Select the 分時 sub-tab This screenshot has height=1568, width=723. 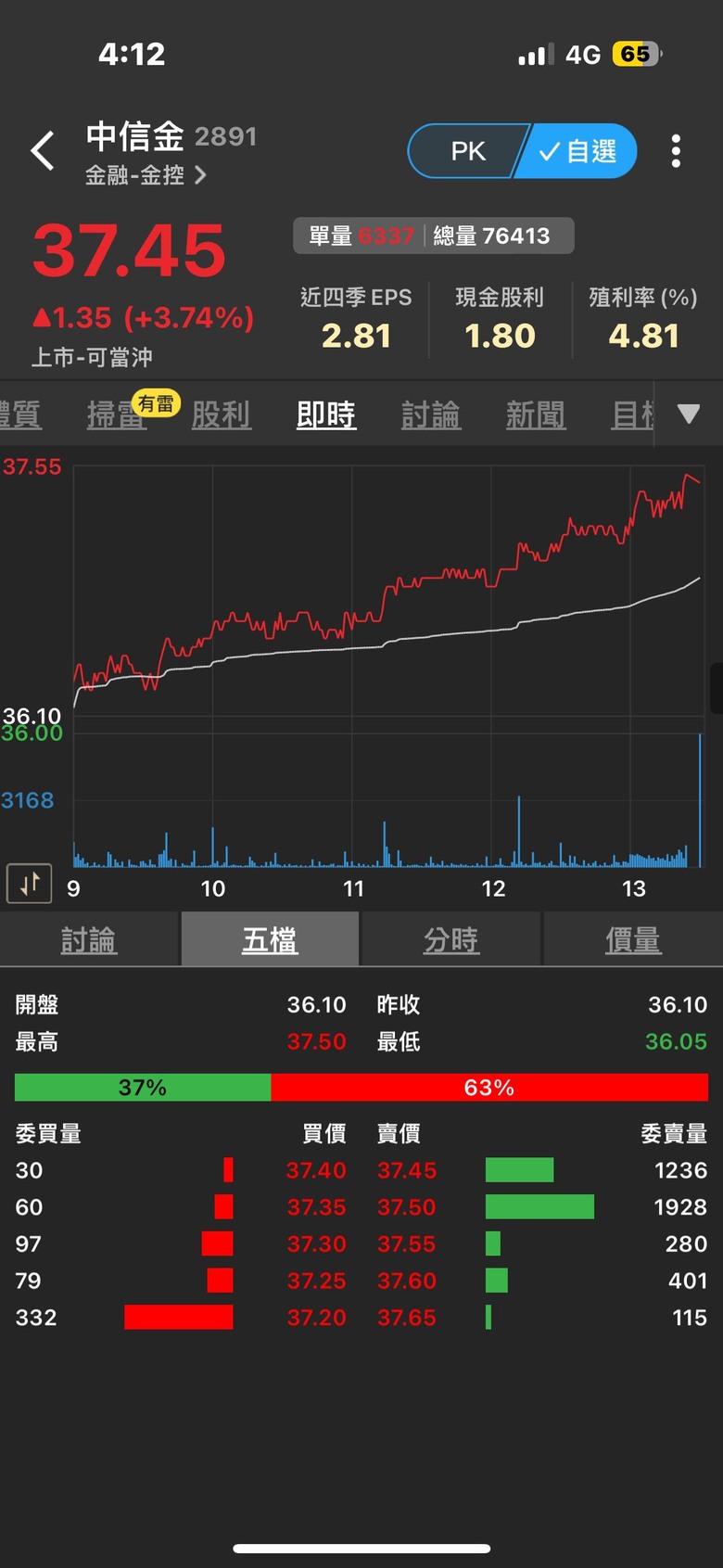(x=451, y=940)
